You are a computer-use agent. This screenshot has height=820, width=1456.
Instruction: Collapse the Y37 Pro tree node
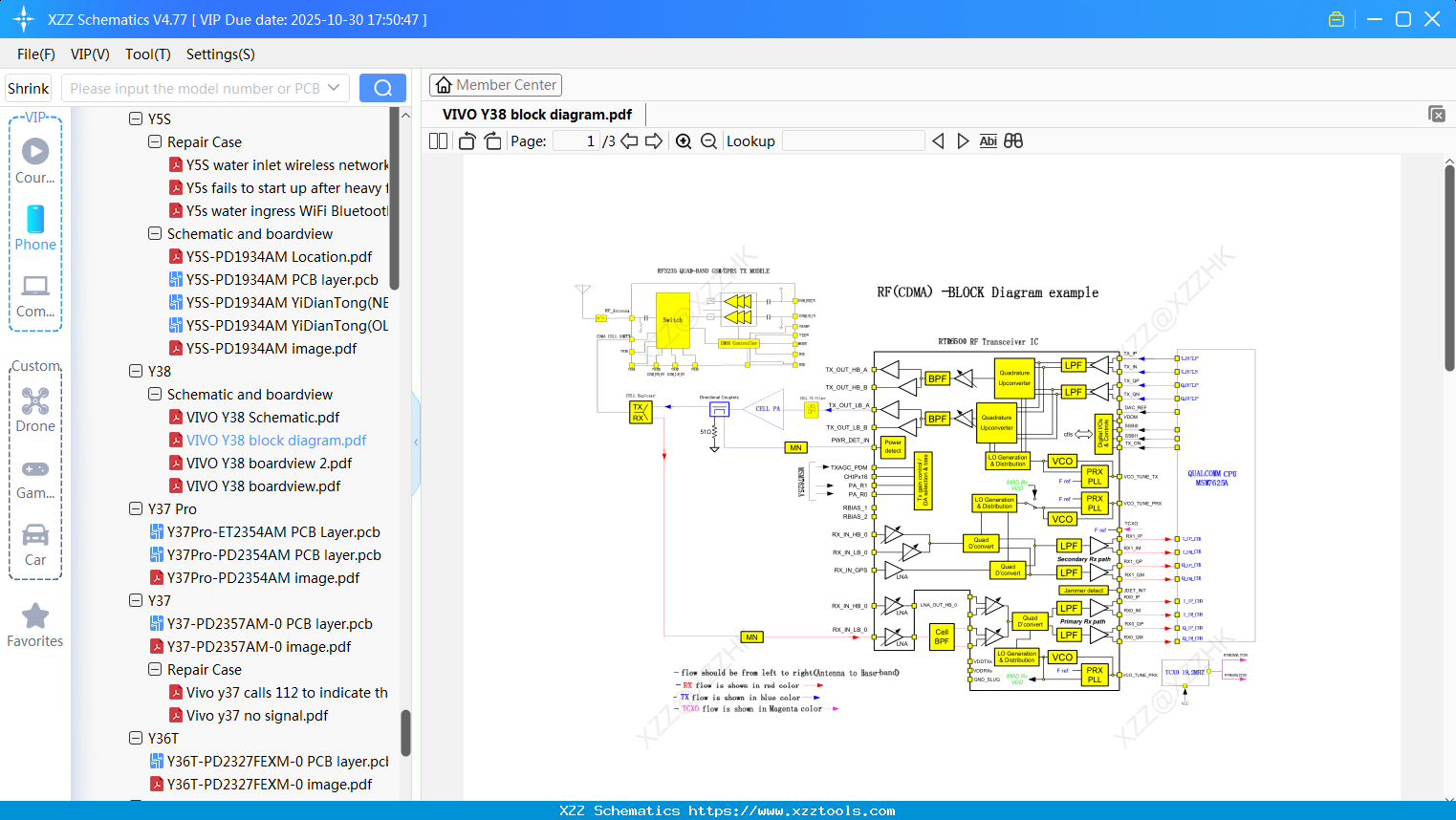coord(136,508)
